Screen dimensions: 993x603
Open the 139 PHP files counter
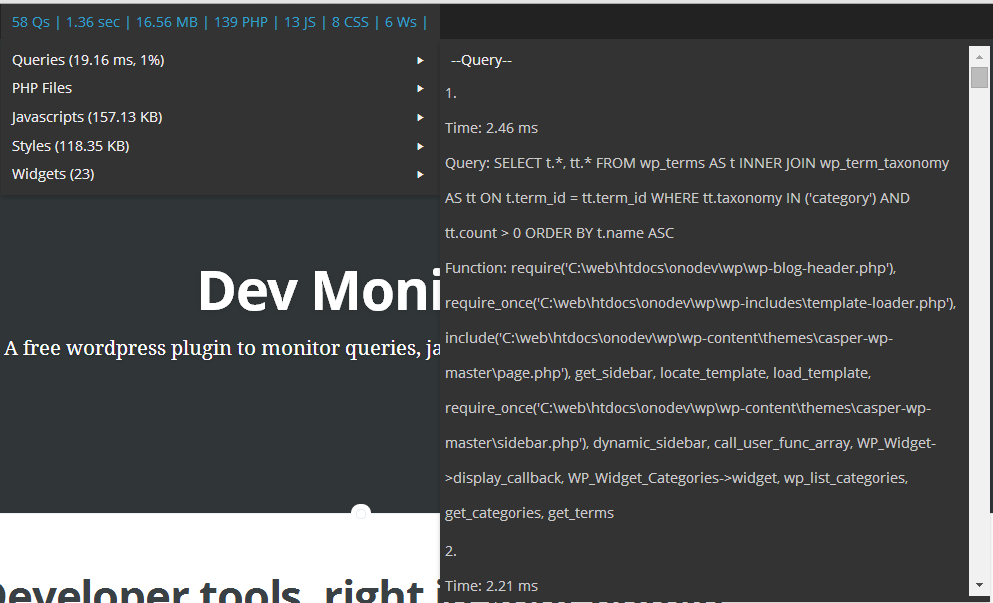point(241,22)
